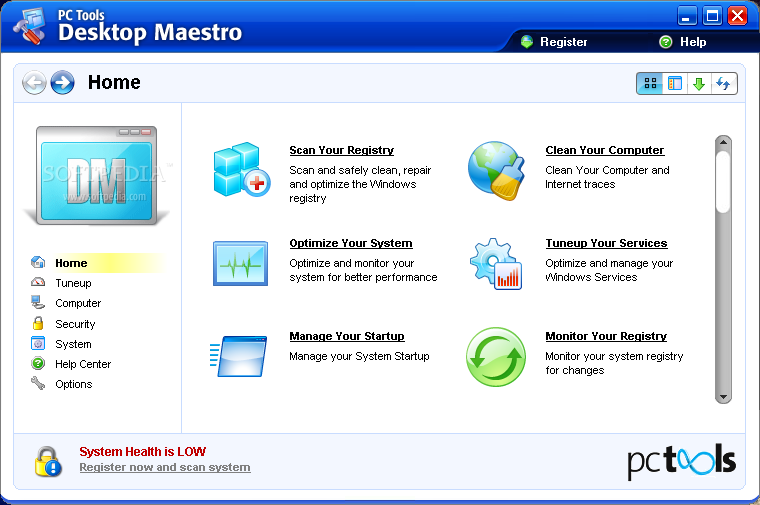Click the Monitor Your Registry green arrows icon
The image size is (760, 505).
click(x=496, y=357)
